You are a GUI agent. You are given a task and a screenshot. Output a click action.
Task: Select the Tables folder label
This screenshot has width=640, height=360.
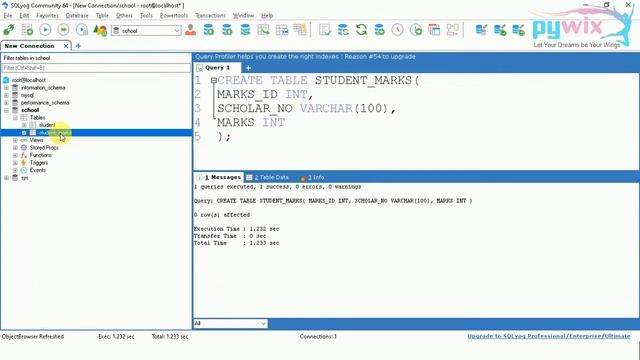(x=37, y=118)
